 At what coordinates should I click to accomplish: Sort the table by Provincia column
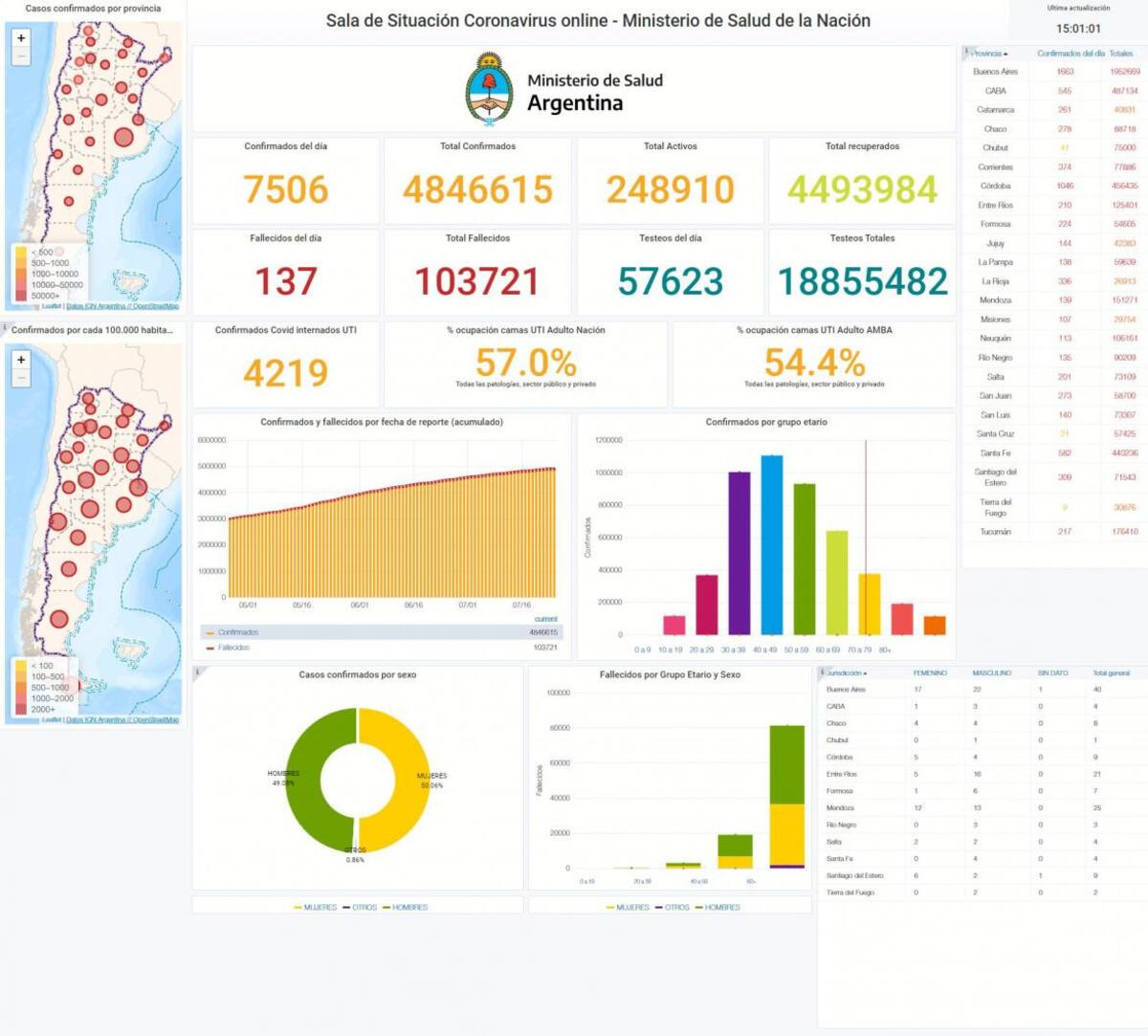[989, 54]
